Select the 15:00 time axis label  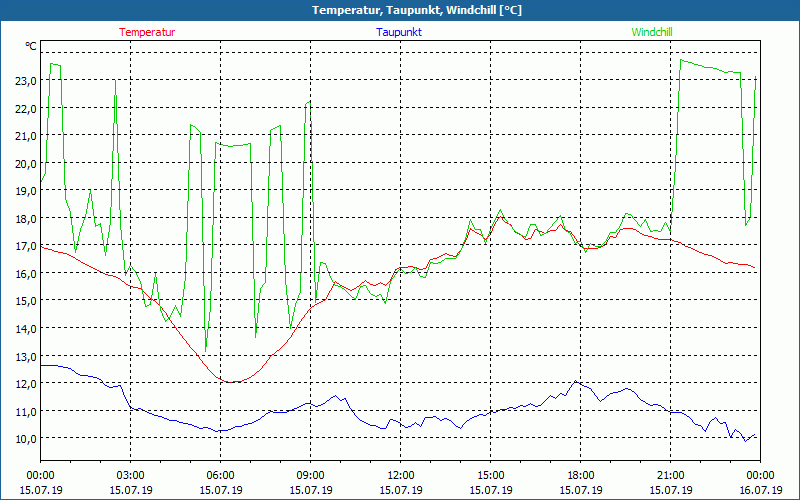click(x=491, y=475)
